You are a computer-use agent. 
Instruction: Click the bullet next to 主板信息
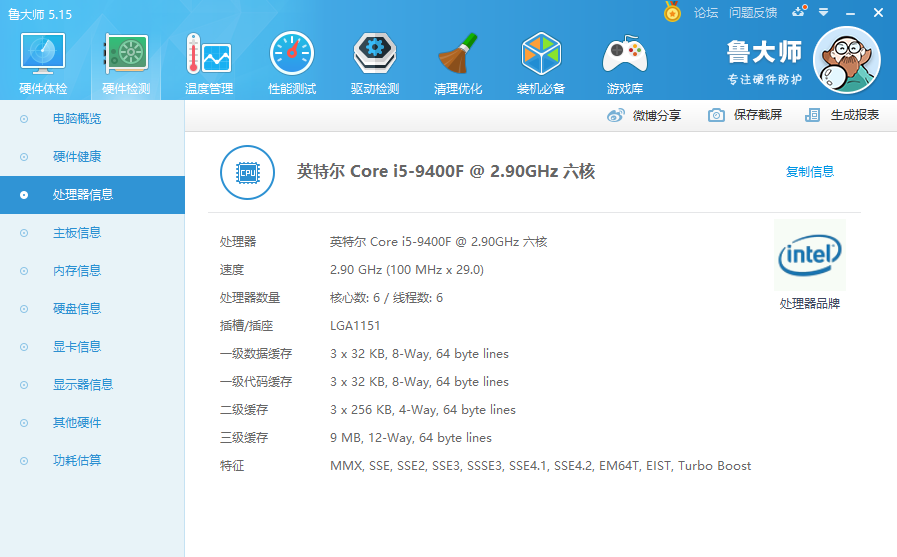(24, 233)
